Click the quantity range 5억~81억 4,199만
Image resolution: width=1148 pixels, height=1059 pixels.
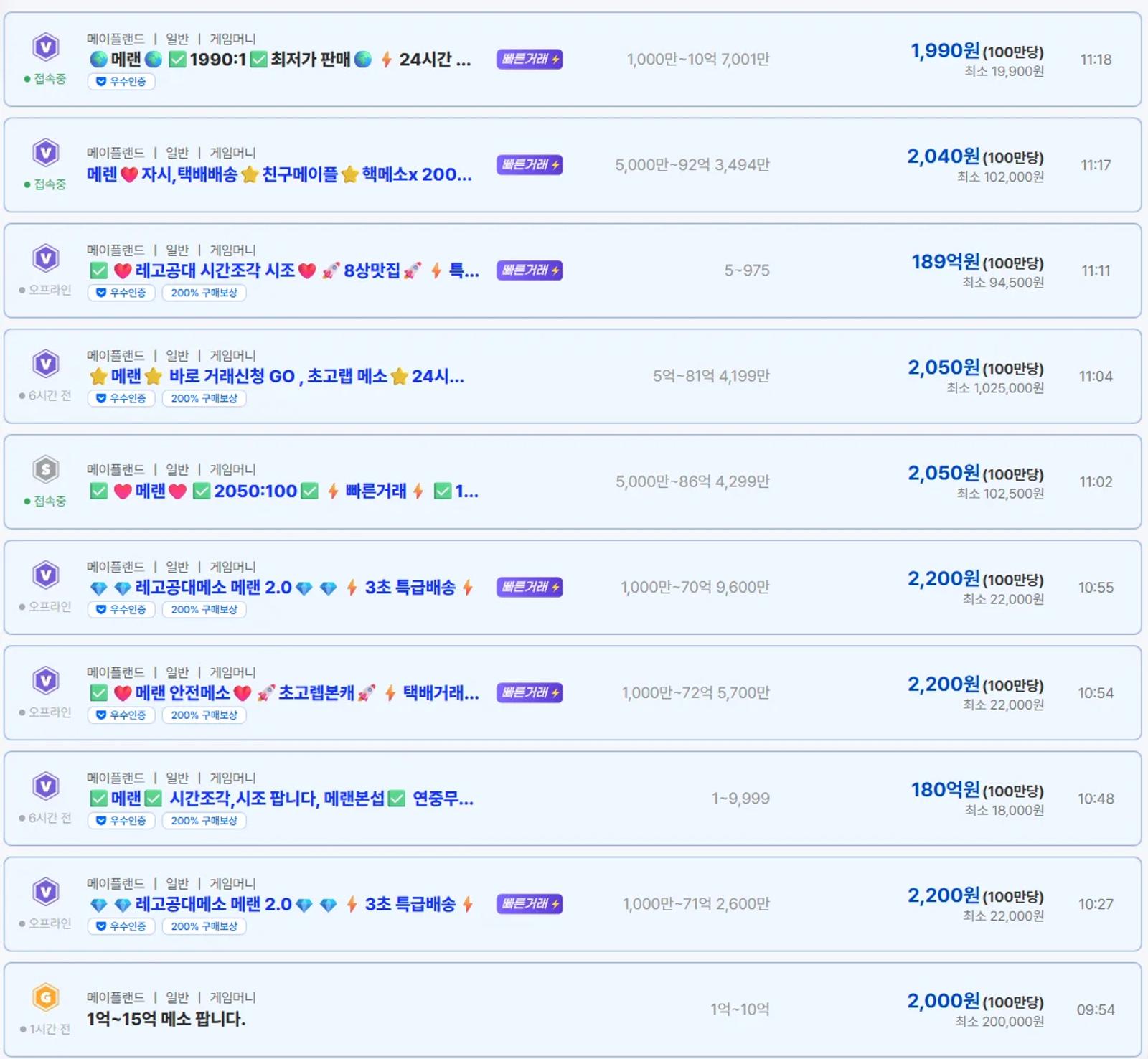[711, 376]
